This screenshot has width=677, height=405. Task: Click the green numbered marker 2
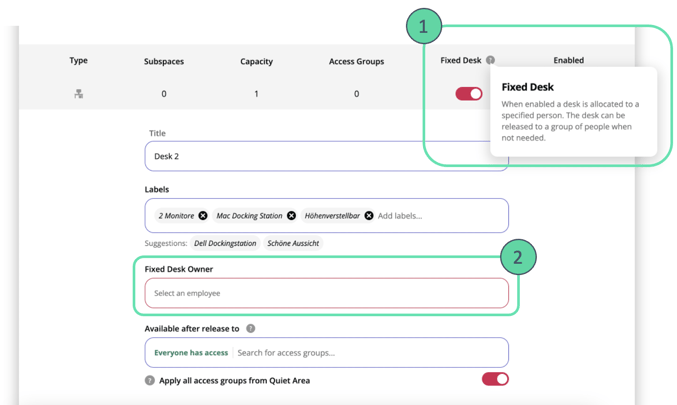(517, 258)
